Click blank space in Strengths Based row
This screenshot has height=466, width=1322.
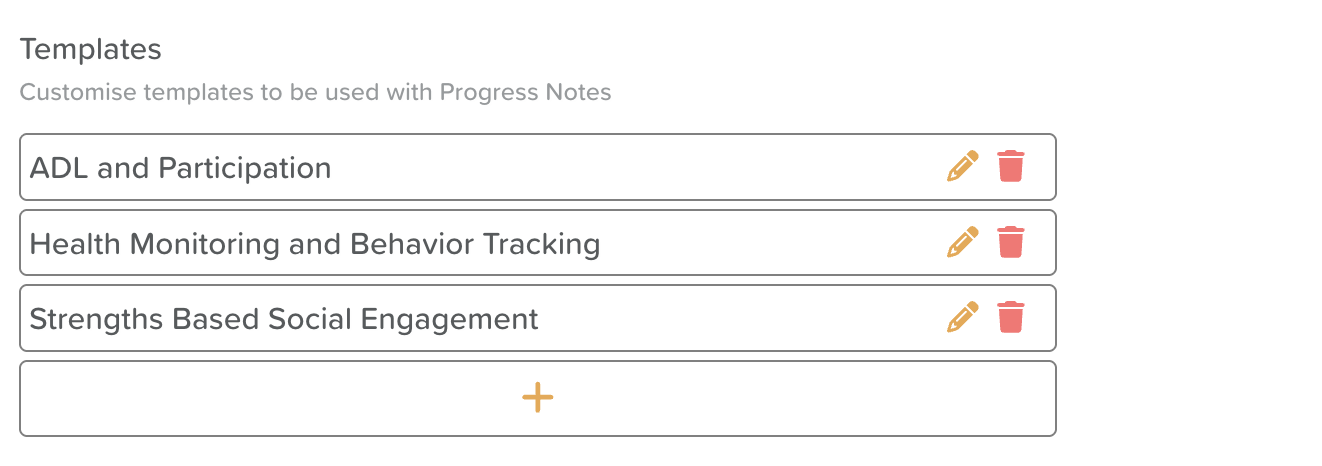(x=740, y=319)
